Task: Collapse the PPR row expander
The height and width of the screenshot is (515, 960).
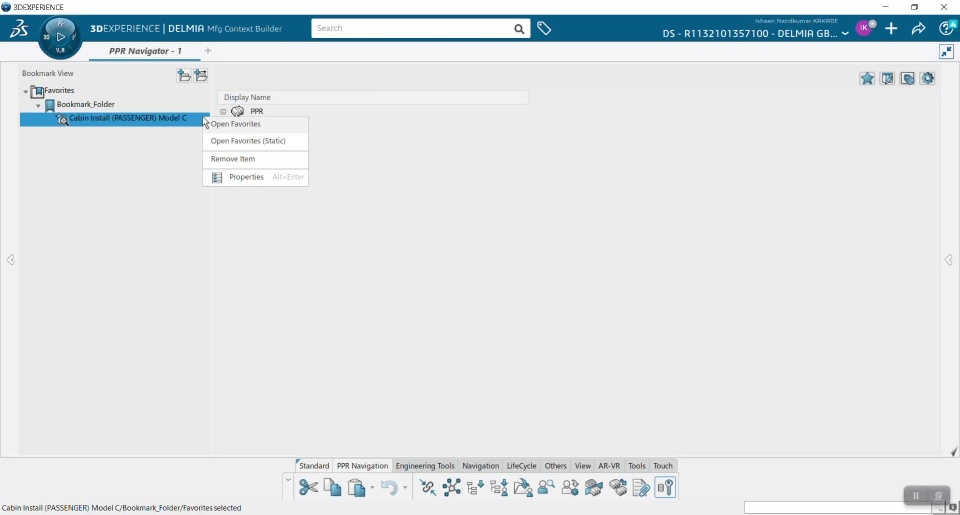Action: pos(223,112)
